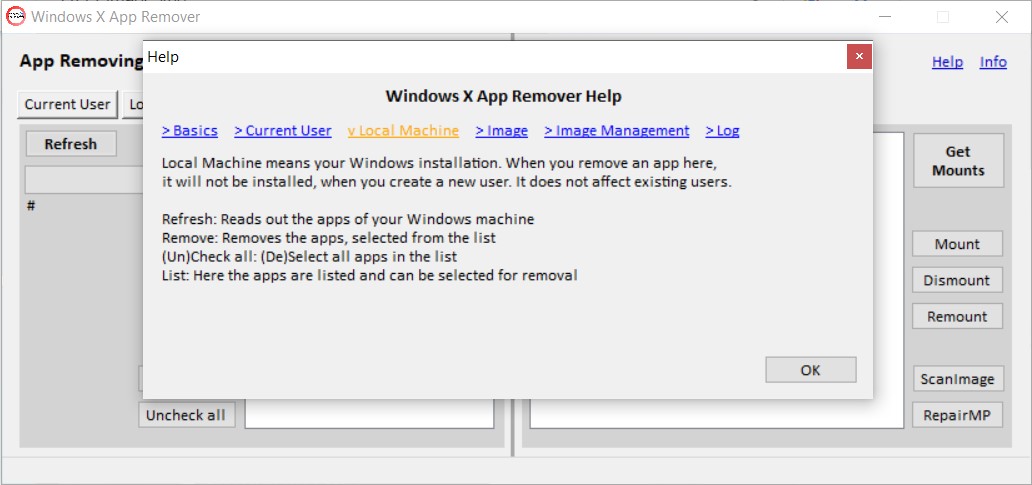Close the Help dialog with red X
This screenshot has height=485, width=1032.
click(x=859, y=57)
